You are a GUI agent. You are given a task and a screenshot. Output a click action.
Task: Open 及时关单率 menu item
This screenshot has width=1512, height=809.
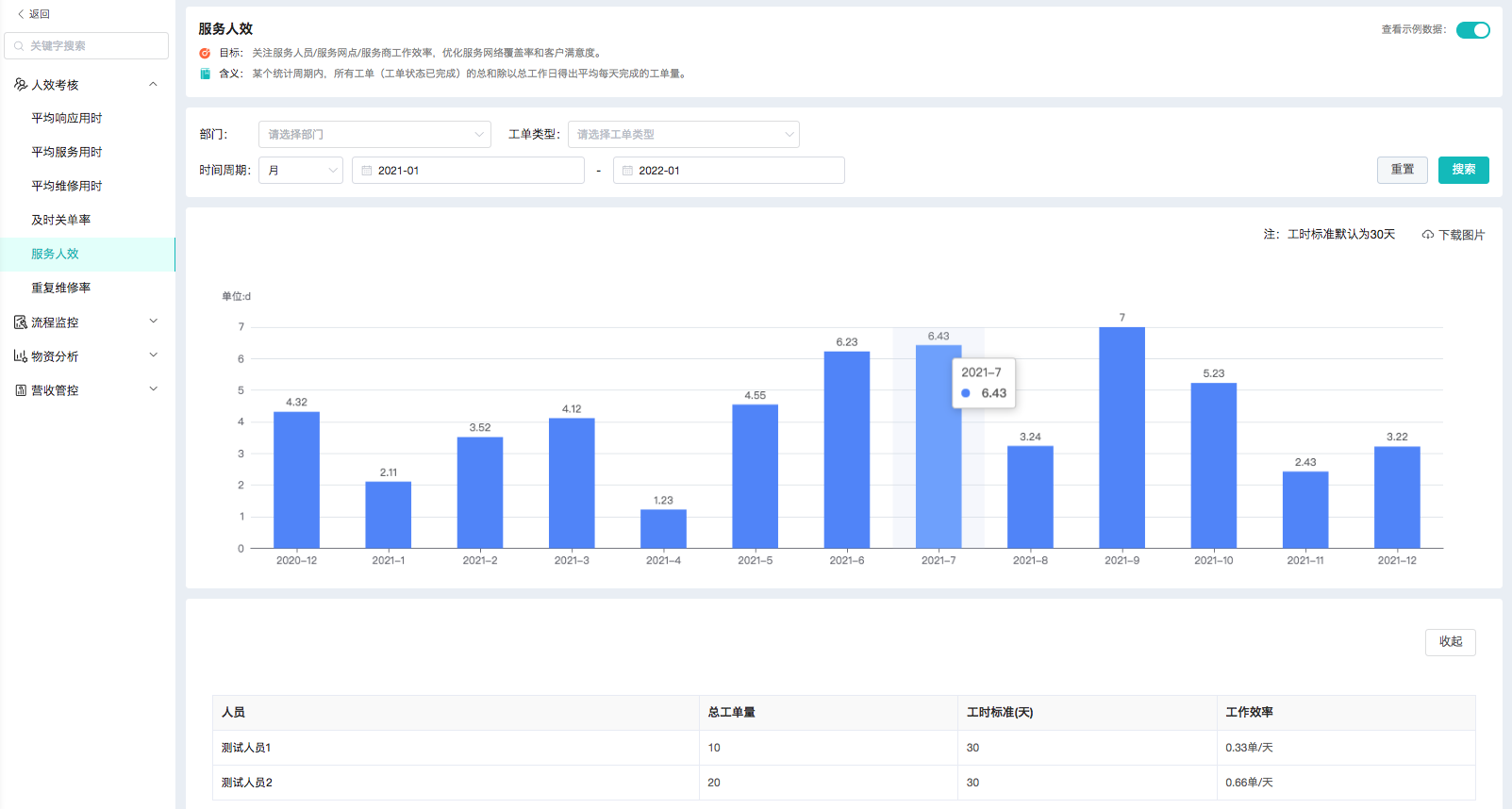[88, 220]
